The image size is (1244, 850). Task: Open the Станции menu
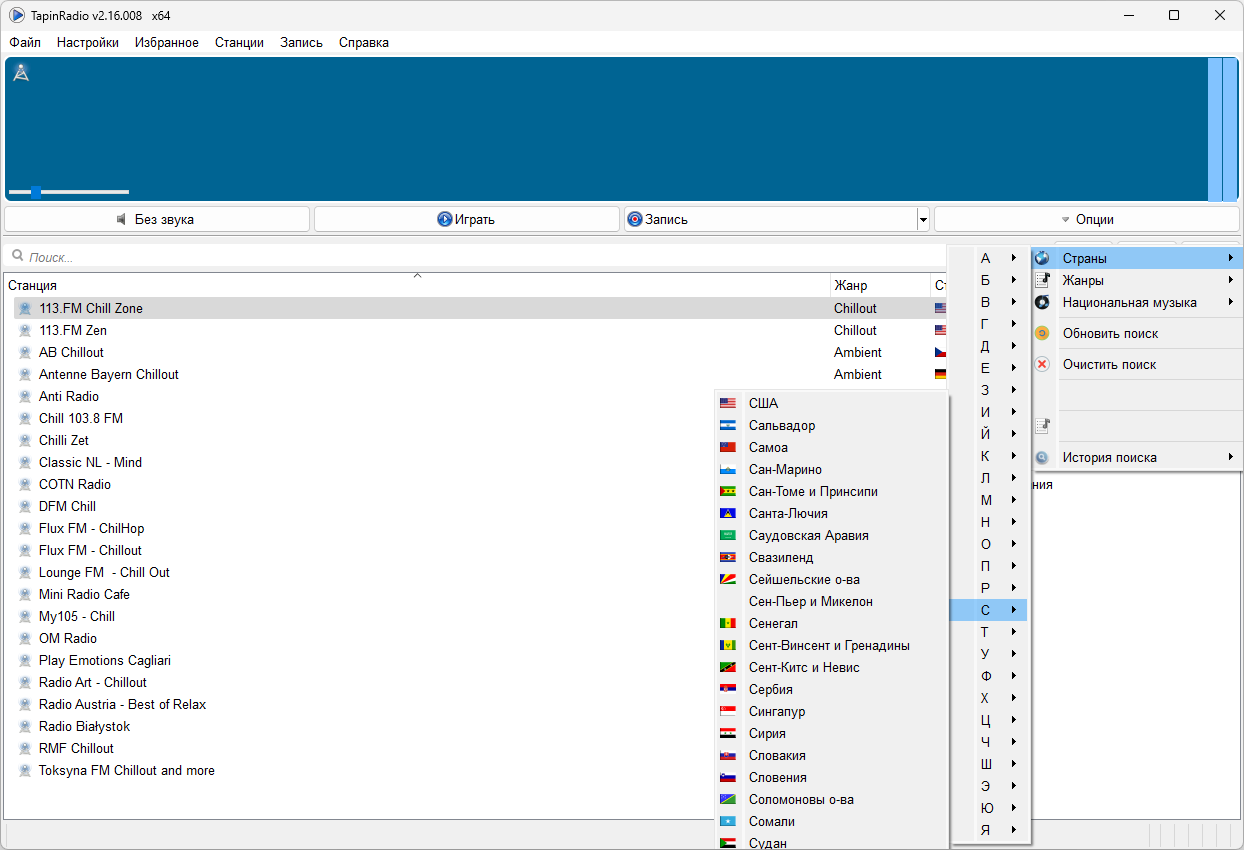pos(239,42)
